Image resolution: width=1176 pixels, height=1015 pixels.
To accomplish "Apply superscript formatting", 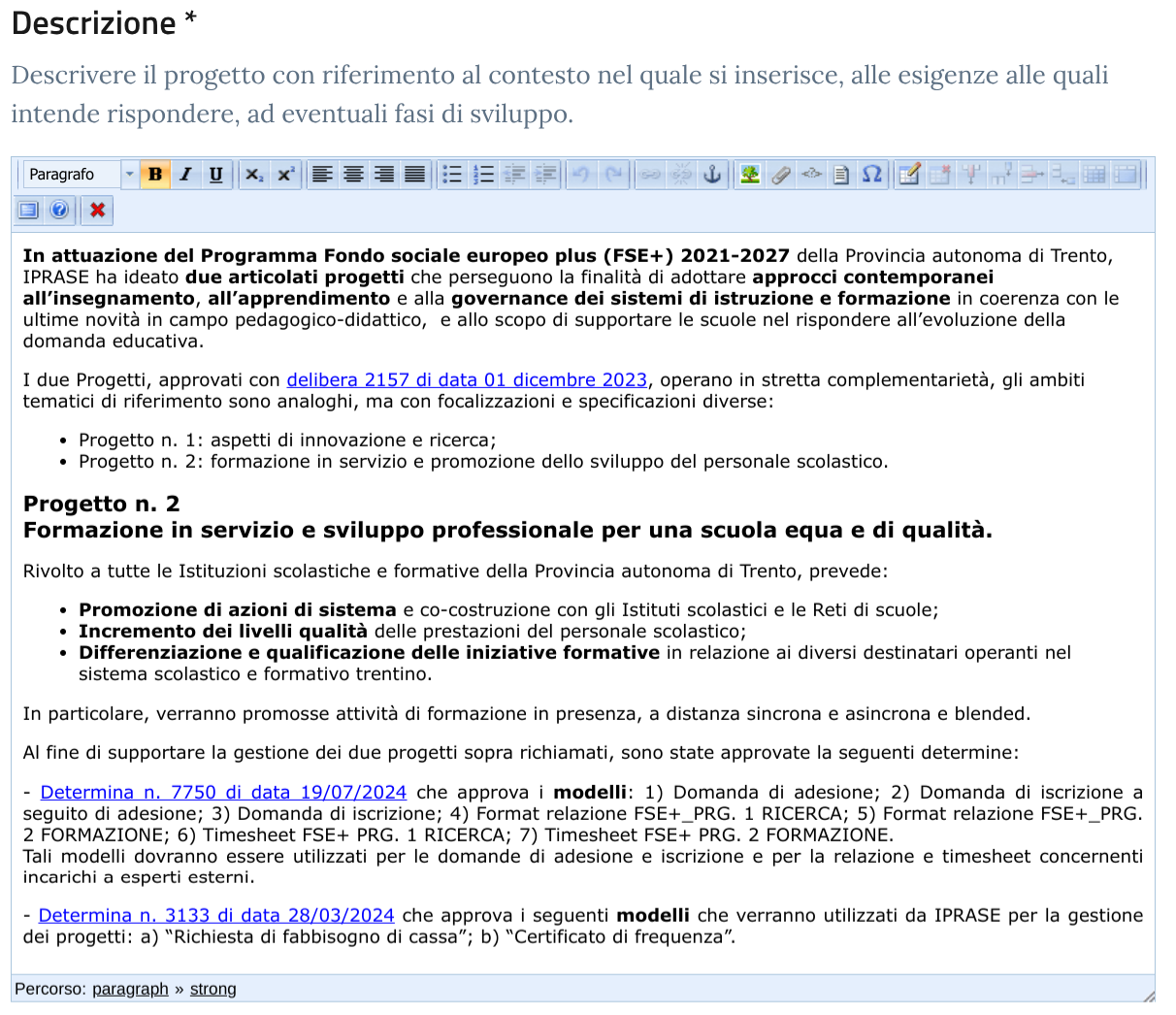I will (285, 175).
